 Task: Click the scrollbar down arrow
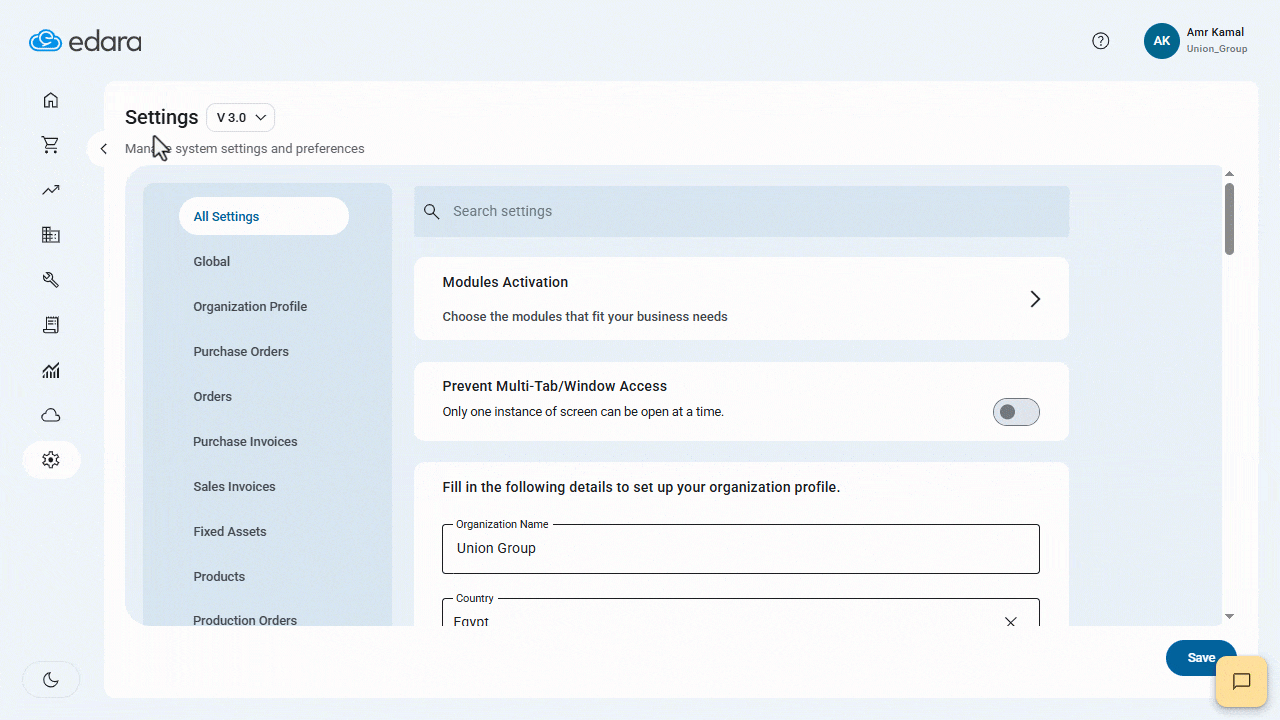point(1229,616)
